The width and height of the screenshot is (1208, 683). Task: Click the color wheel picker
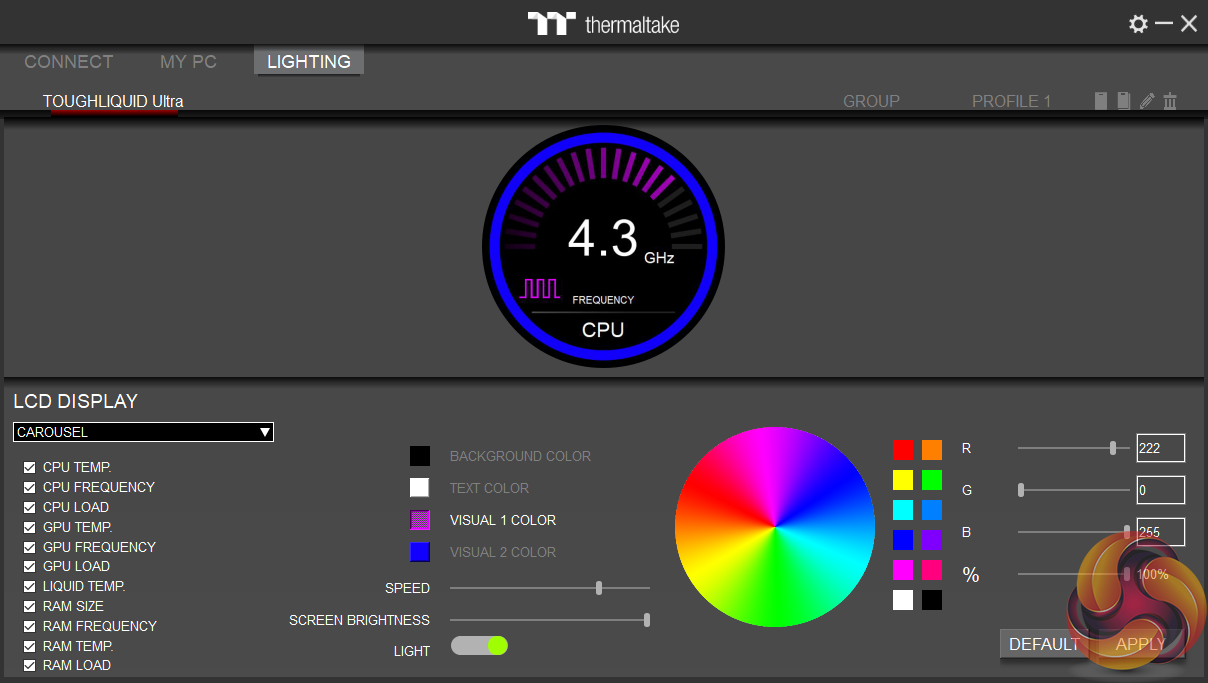pyautogui.click(x=775, y=526)
